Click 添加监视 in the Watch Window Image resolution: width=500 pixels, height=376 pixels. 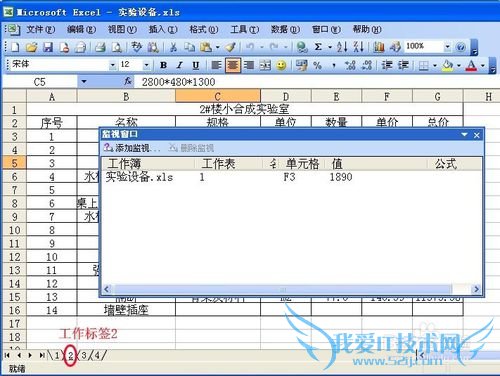pyautogui.click(x=132, y=148)
